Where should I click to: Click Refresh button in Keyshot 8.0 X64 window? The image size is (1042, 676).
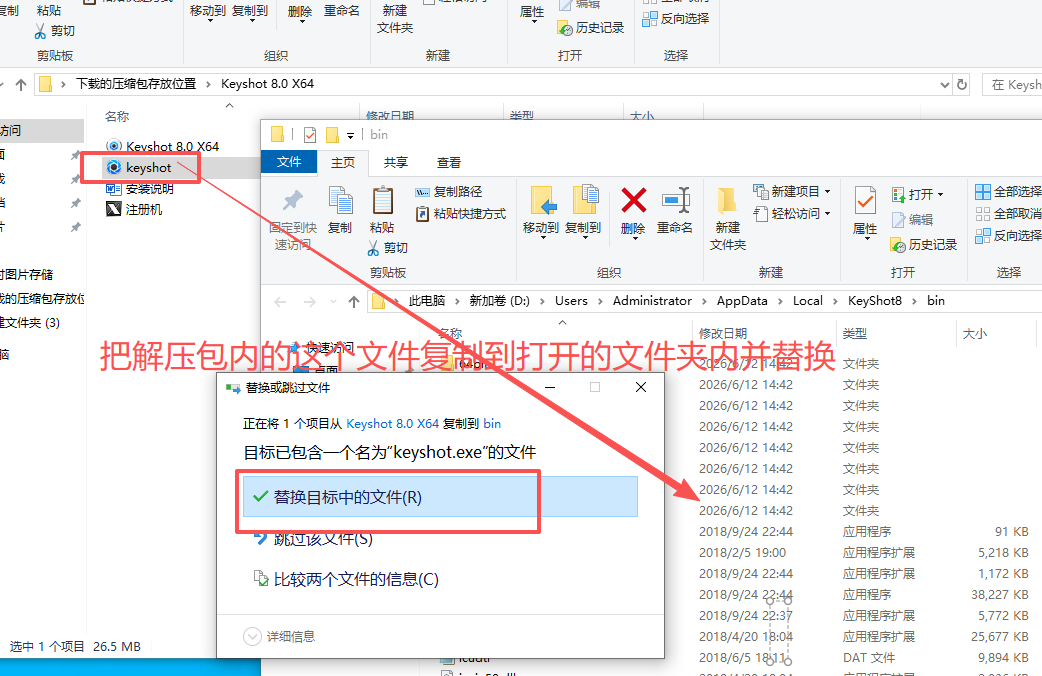(x=962, y=84)
